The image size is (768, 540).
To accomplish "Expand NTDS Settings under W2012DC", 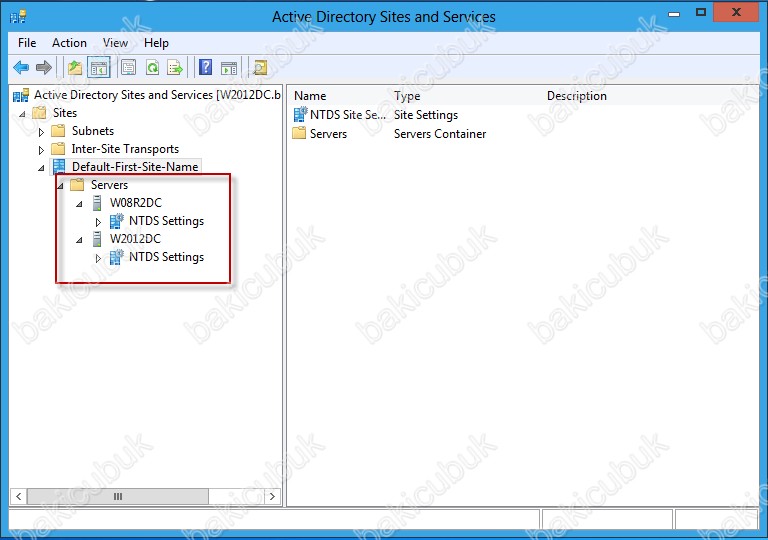I will (98, 258).
